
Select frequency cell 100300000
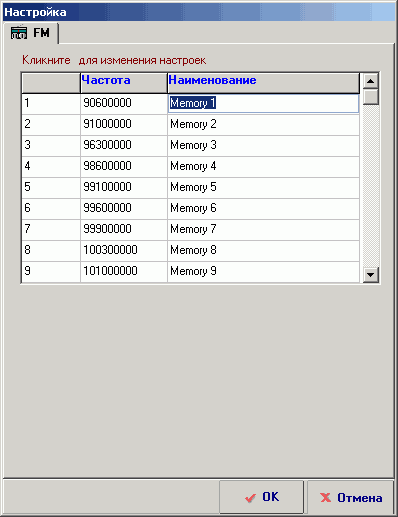tap(124, 251)
